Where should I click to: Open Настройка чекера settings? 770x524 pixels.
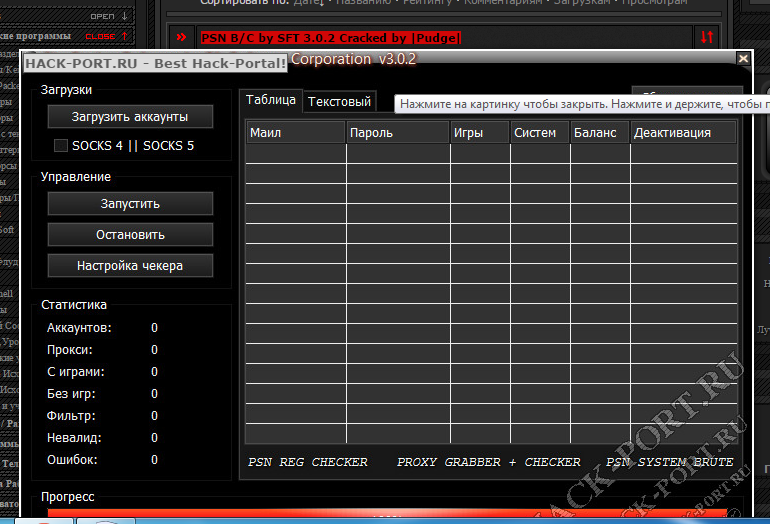pos(130,265)
